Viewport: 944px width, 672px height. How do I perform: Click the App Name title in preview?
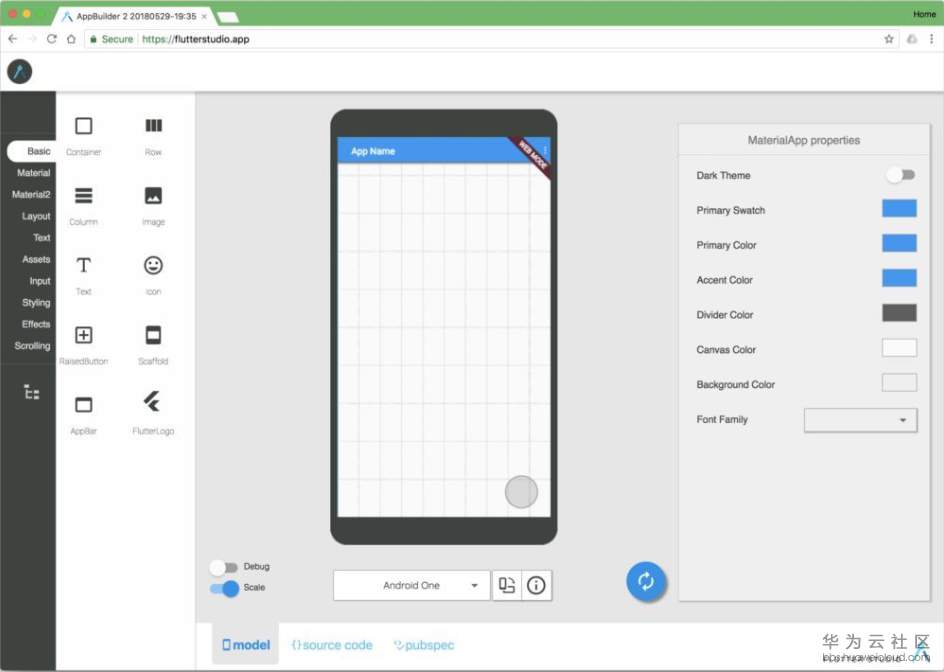(373, 151)
